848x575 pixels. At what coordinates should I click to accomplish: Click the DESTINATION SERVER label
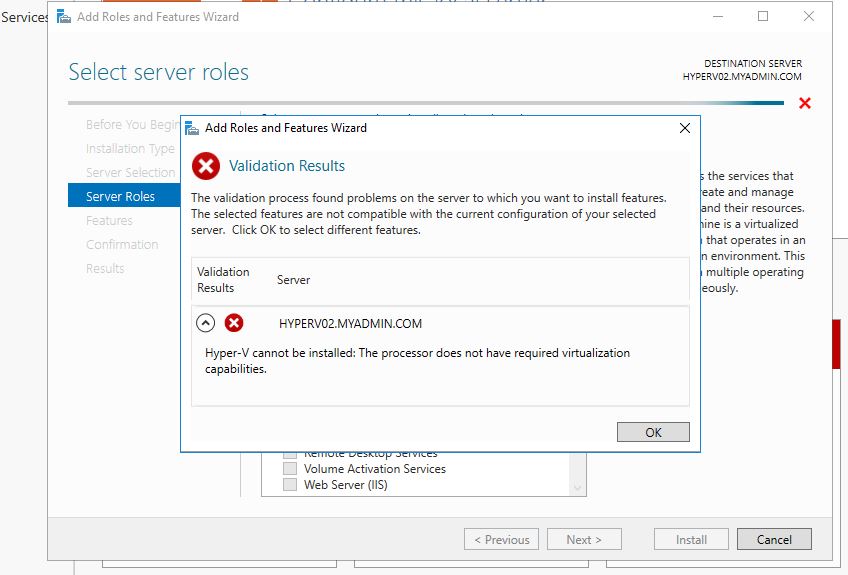pyautogui.click(x=753, y=63)
